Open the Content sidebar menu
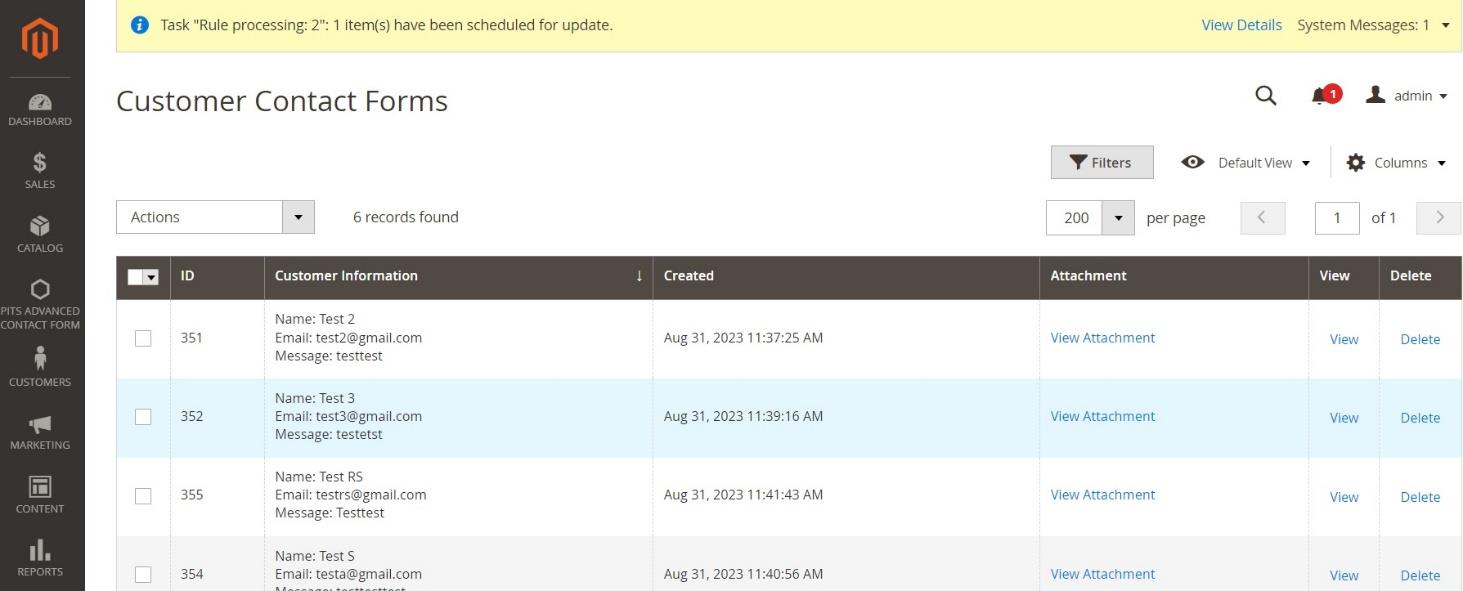 pos(40,494)
